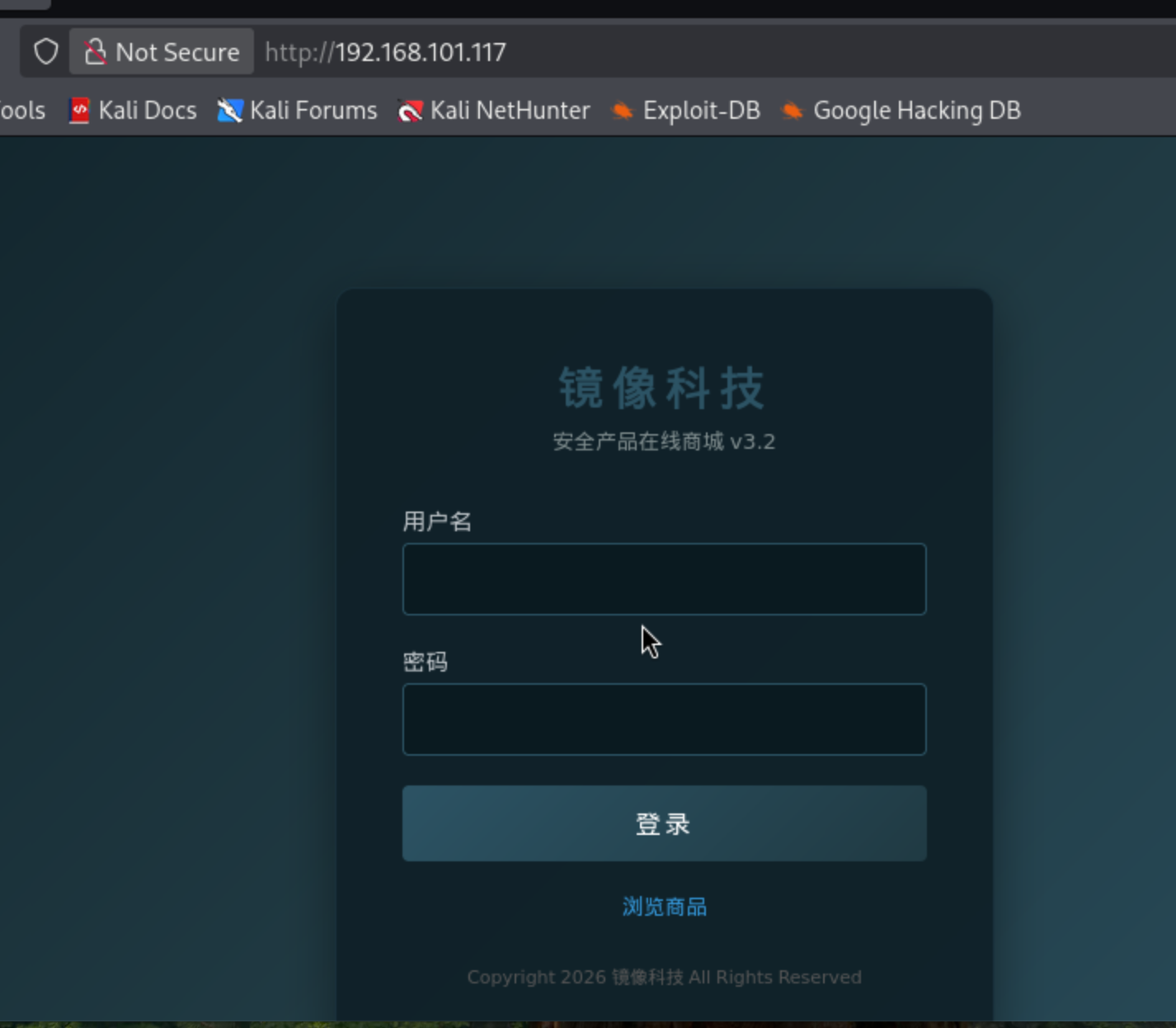Click the tracking protection shield icon
Screen dimensions: 1176x1028
point(46,52)
